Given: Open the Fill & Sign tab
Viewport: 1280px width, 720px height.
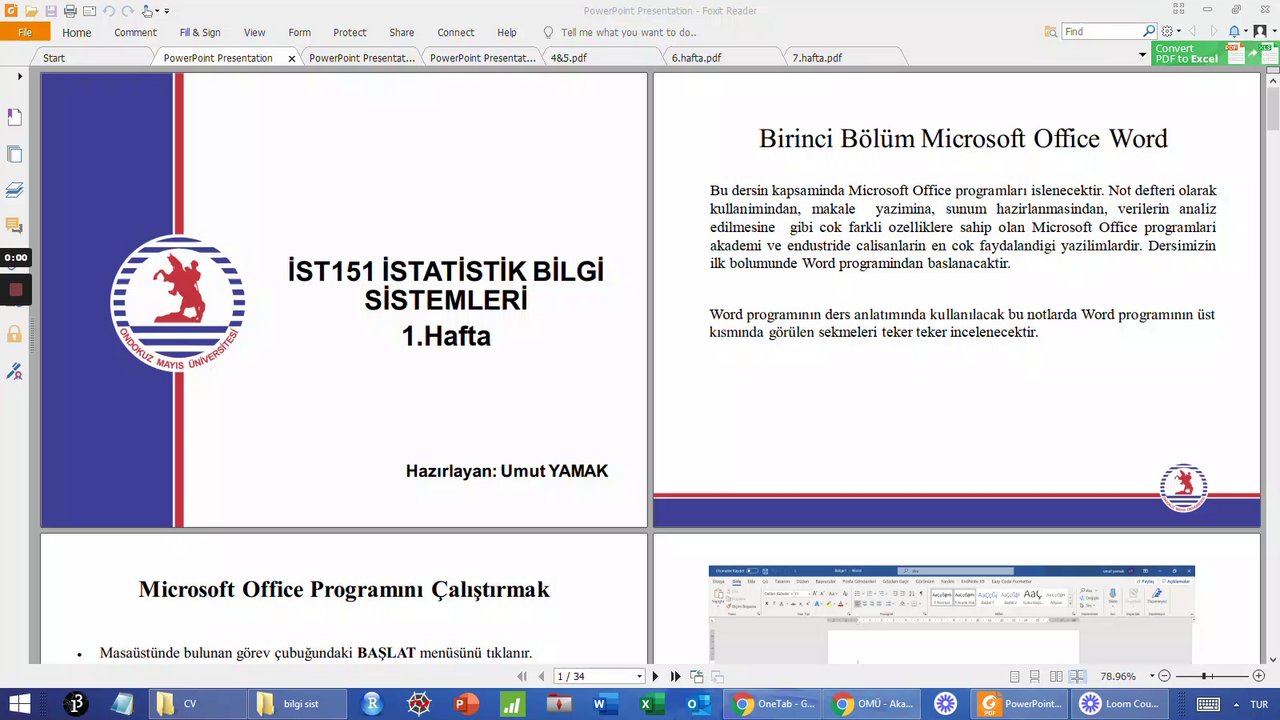Looking at the screenshot, I should click(x=200, y=32).
